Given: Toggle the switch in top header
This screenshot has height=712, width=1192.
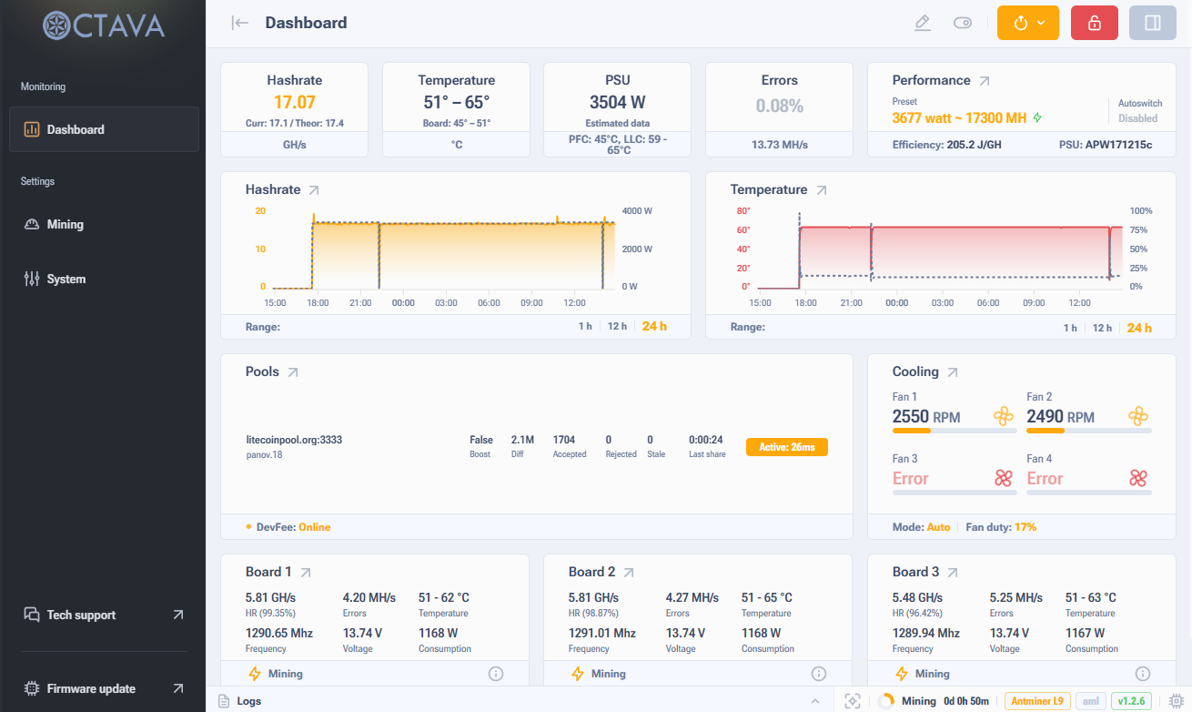Looking at the screenshot, I should click(x=962, y=23).
